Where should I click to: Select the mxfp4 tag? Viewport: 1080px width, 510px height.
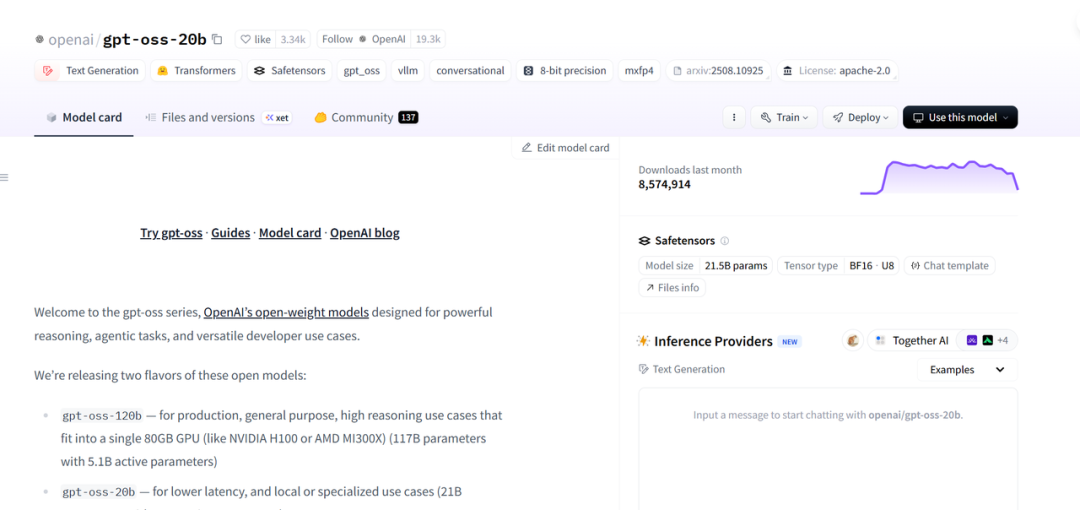click(x=639, y=70)
